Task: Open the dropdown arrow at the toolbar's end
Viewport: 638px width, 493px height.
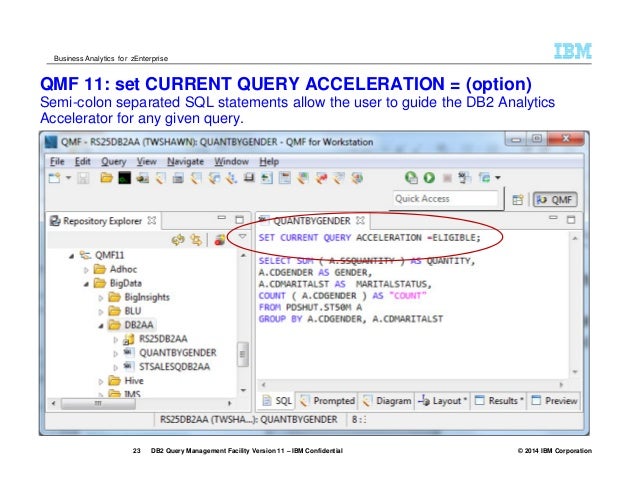Action: pos(498,178)
